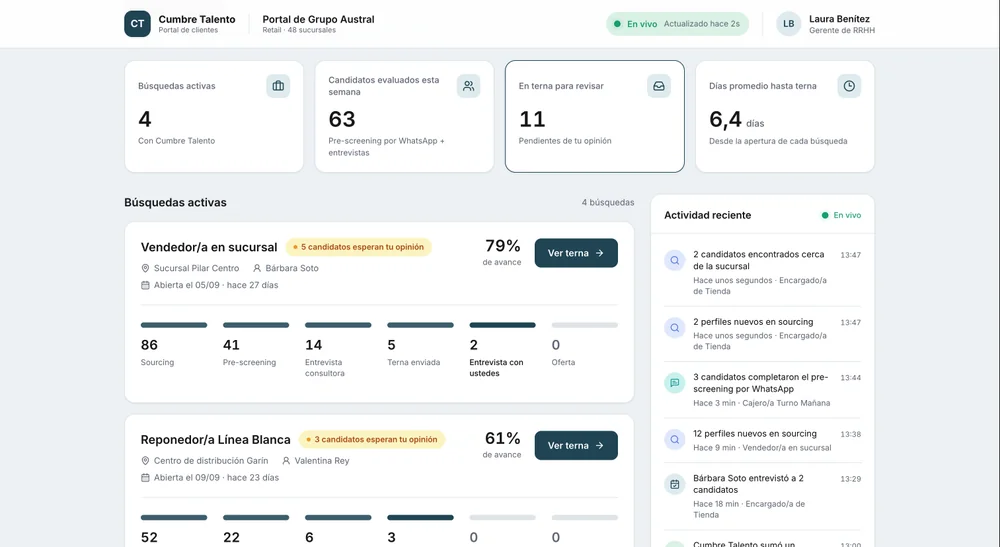The image size is (1000, 547).
Task: Click the Actividad reciente panel heading
Action: (x=707, y=215)
